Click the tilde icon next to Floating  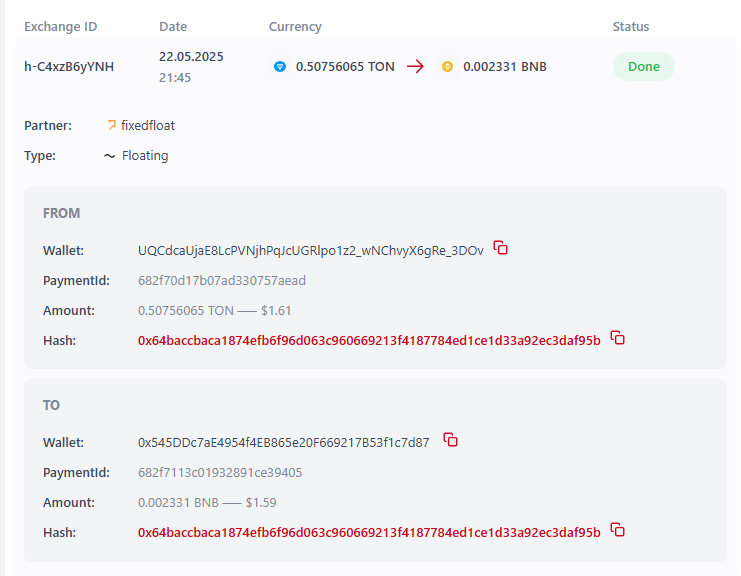[109, 156]
